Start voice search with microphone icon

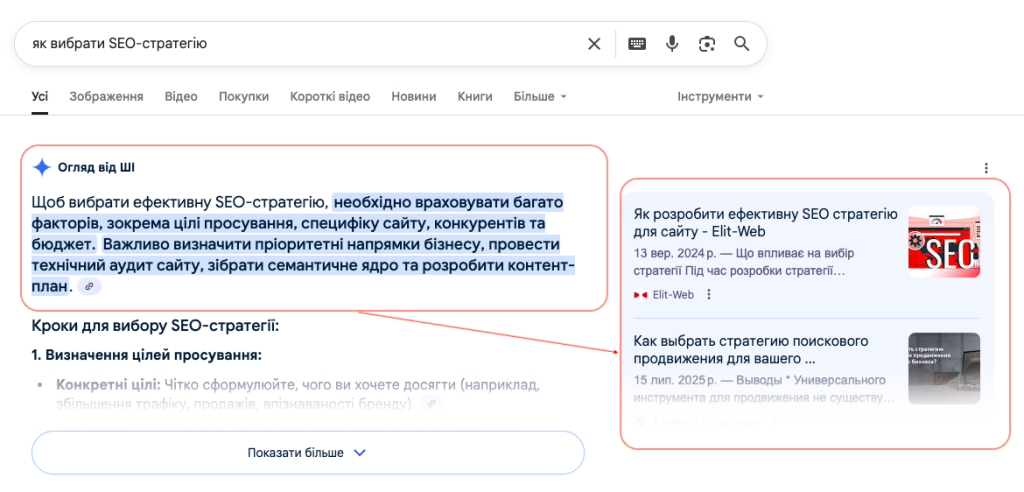coord(672,44)
